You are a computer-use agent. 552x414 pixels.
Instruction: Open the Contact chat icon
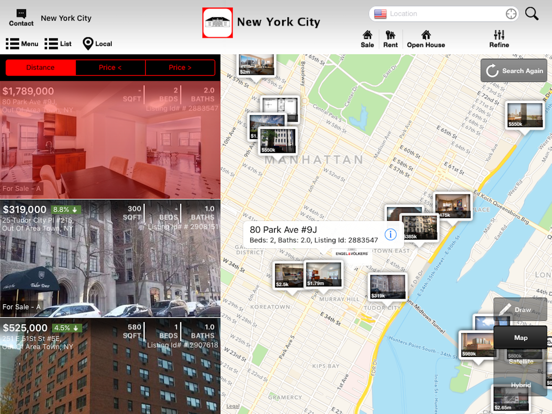tap(21, 18)
